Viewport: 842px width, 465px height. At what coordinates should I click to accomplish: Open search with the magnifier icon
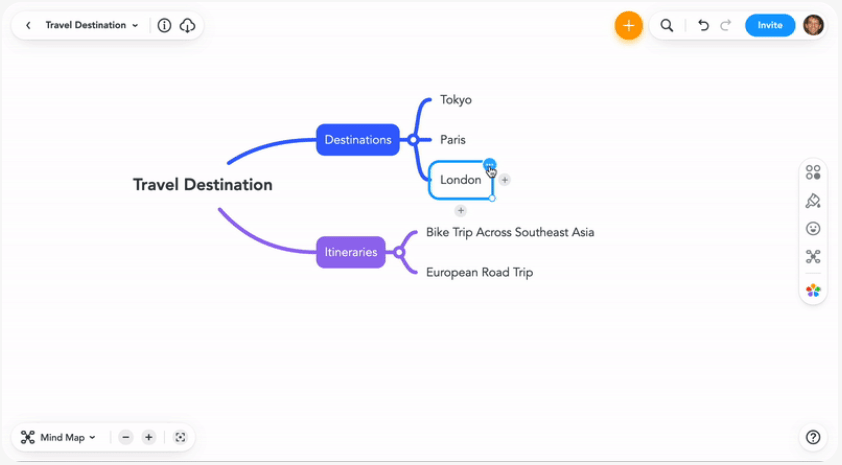point(666,25)
